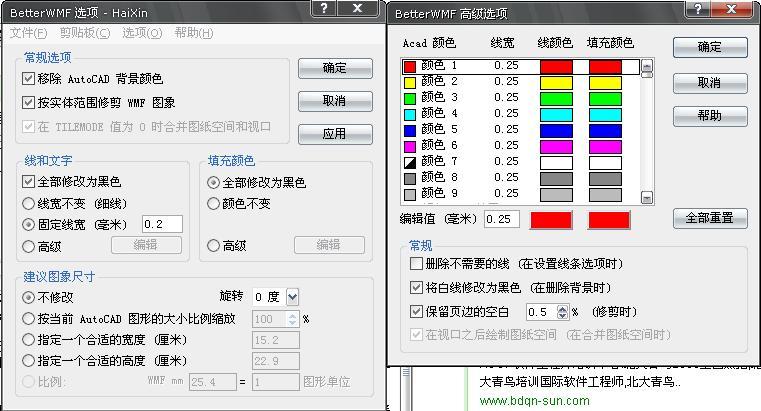Open 帮助(H) menu

point(194,33)
